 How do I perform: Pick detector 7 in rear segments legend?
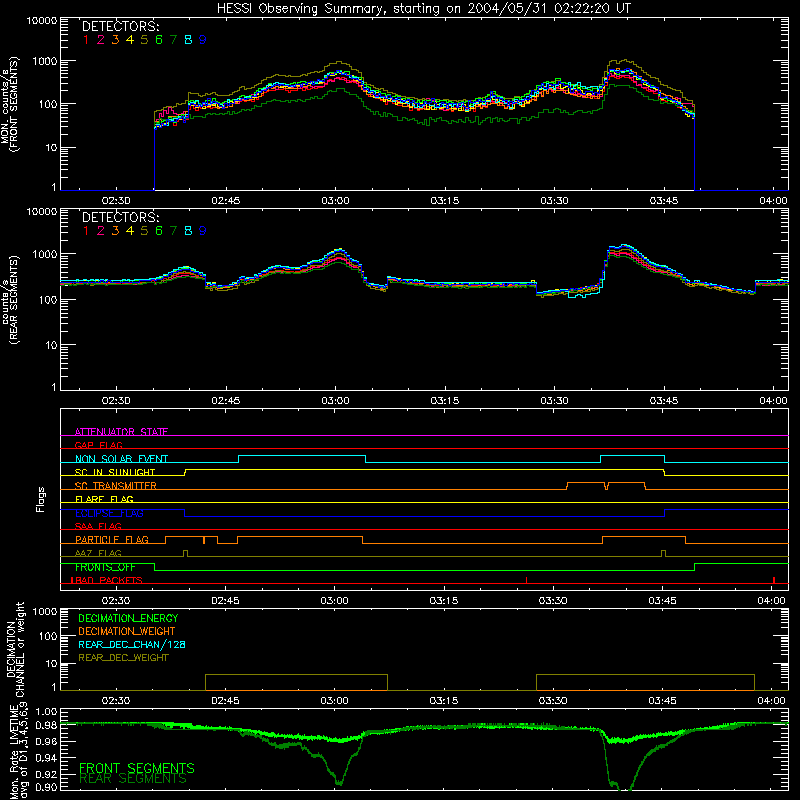[173, 231]
